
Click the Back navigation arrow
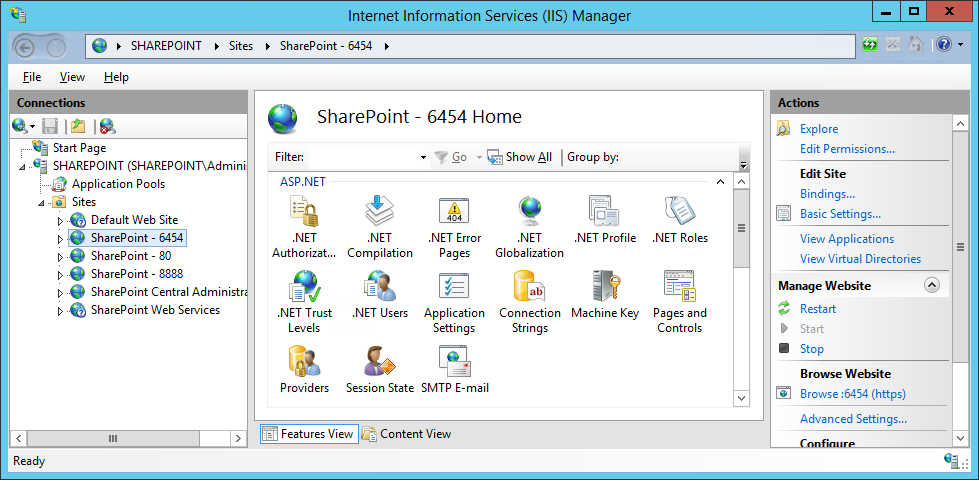(24, 47)
